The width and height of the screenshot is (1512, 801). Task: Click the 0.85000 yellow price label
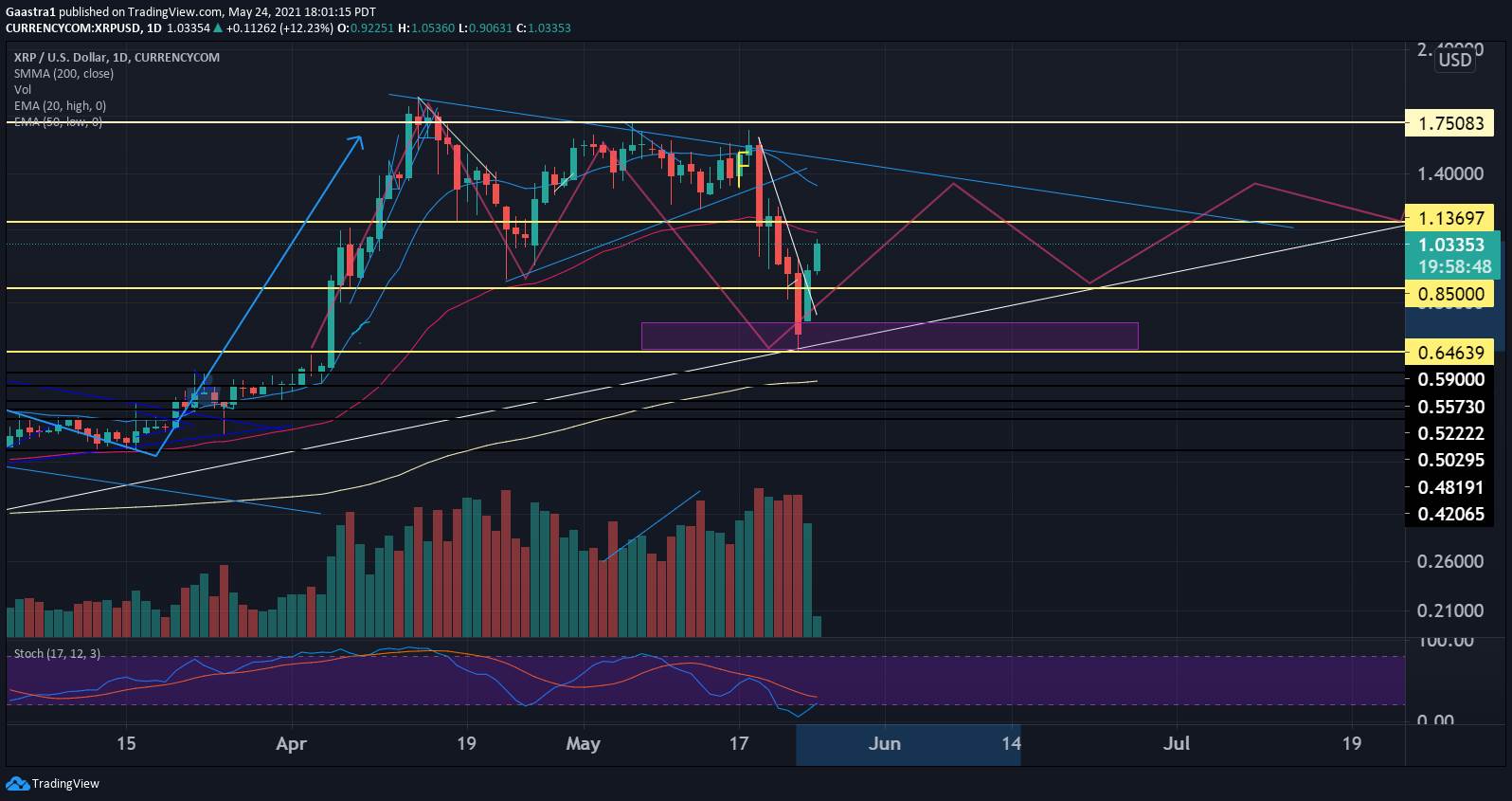(1450, 295)
